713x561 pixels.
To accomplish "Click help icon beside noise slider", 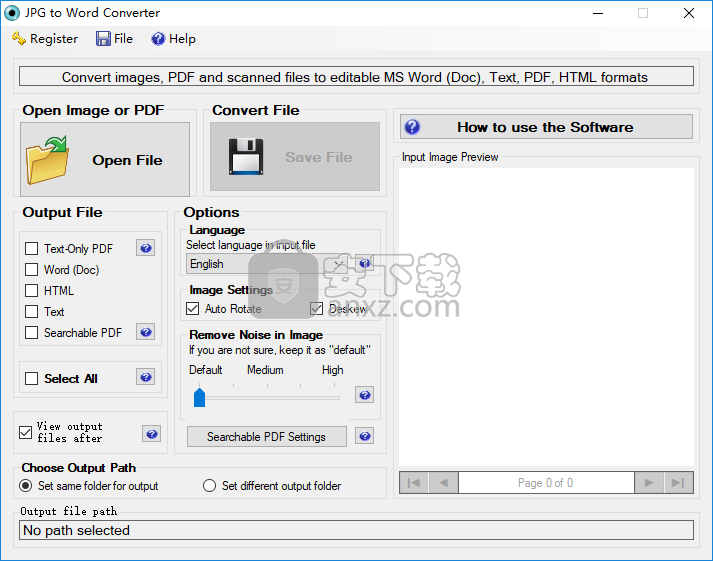I will [x=364, y=395].
